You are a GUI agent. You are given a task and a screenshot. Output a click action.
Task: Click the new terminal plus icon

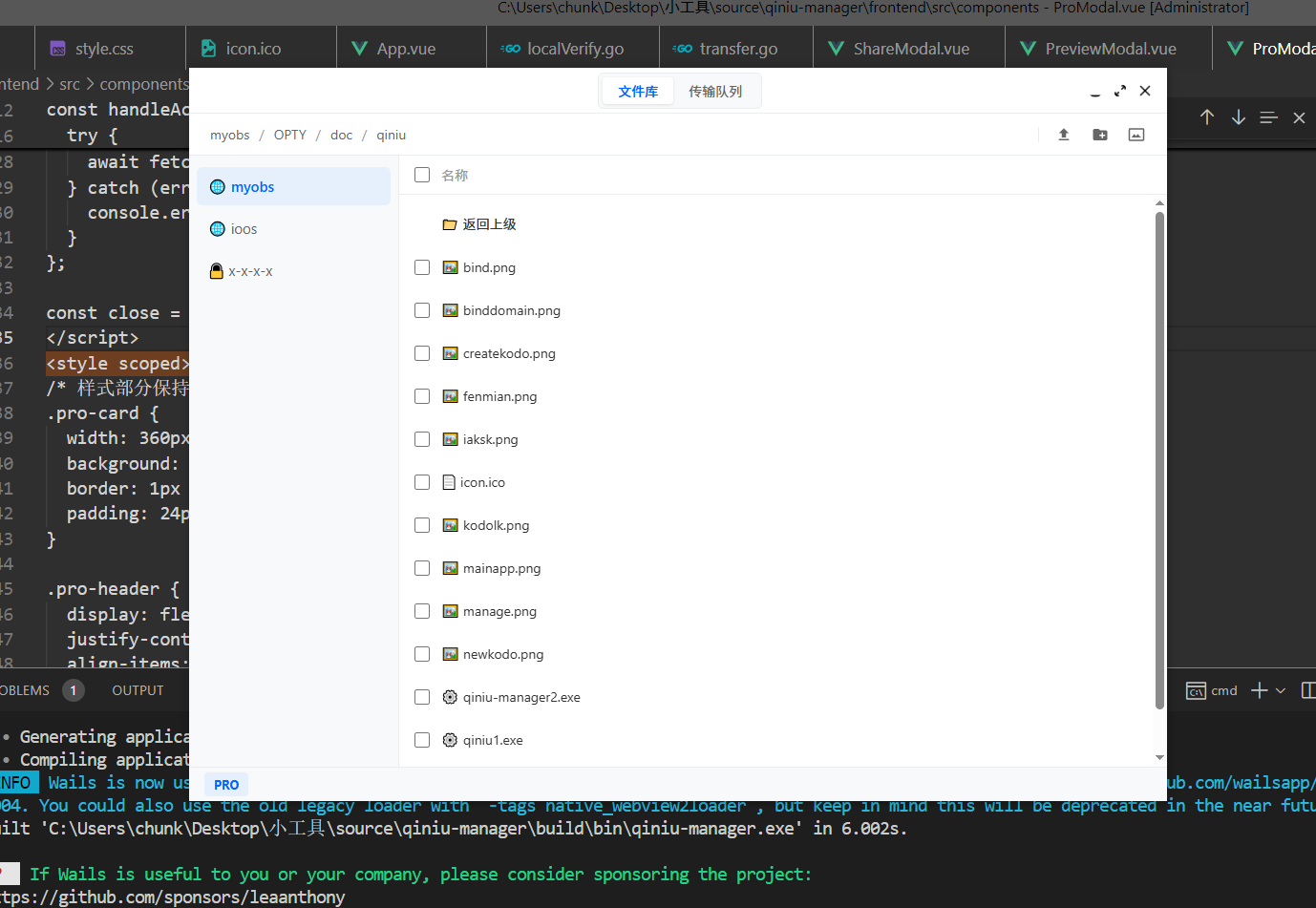(1260, 690)
